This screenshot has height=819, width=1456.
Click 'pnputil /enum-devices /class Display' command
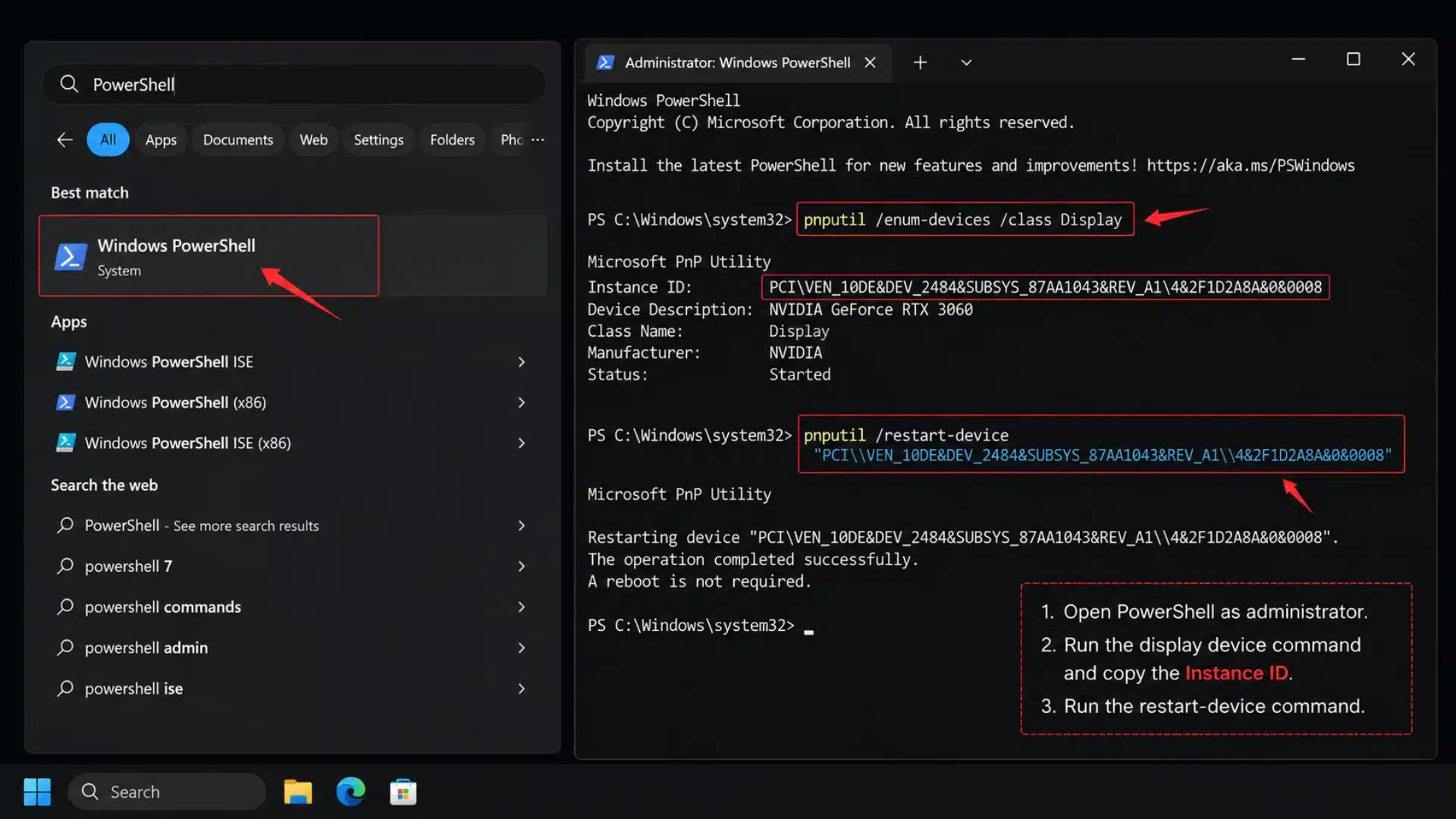pos(962,219)
